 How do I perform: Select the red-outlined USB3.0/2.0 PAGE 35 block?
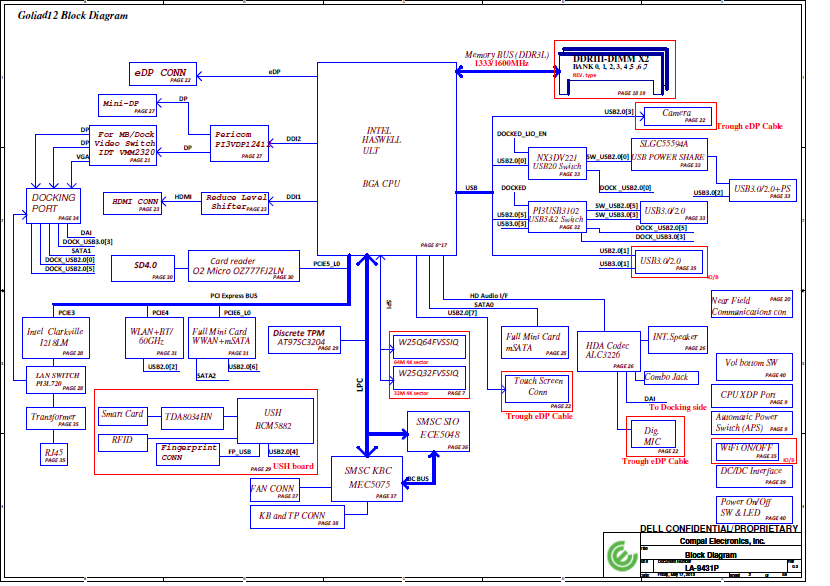click(x=669, y=262)
